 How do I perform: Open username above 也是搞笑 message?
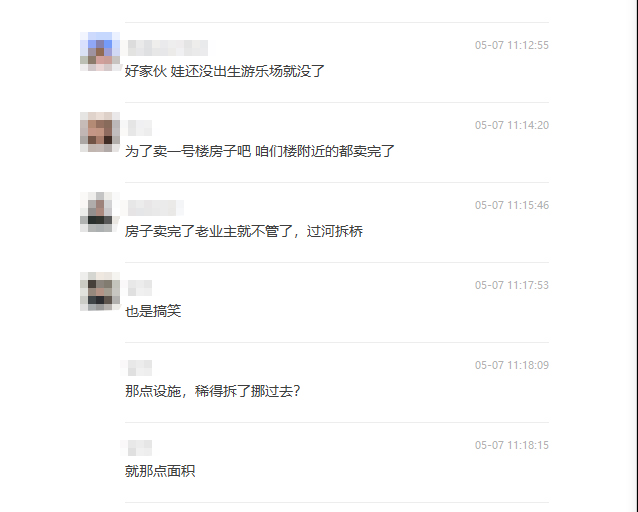[x=140, y=288]
